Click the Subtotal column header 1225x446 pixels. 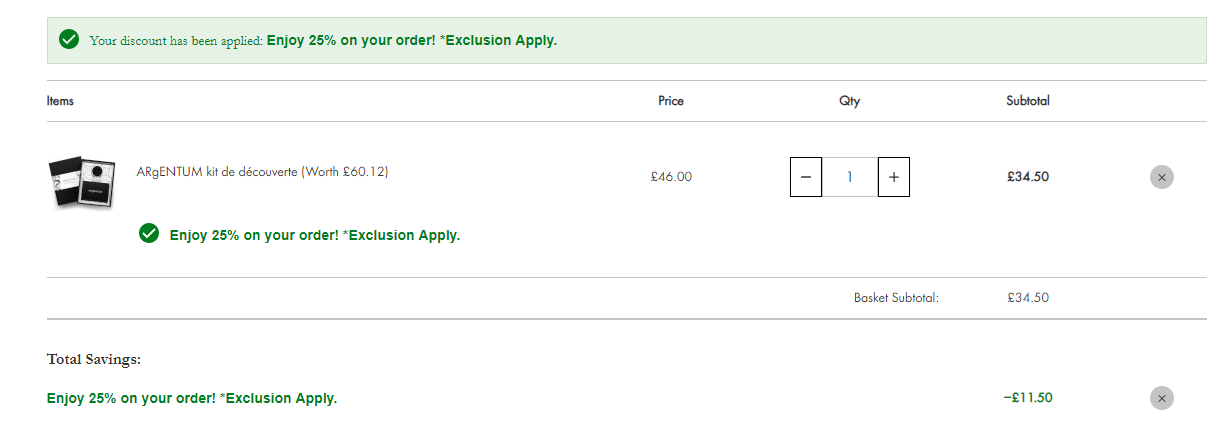pyautogui.click(x=1028, y=101)
